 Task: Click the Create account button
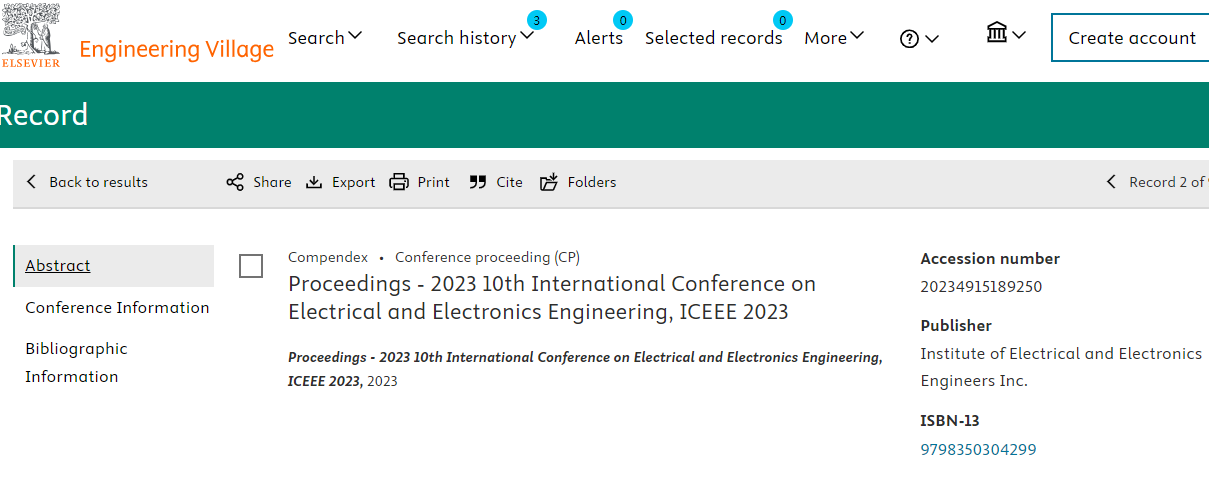coord(1131,38)
